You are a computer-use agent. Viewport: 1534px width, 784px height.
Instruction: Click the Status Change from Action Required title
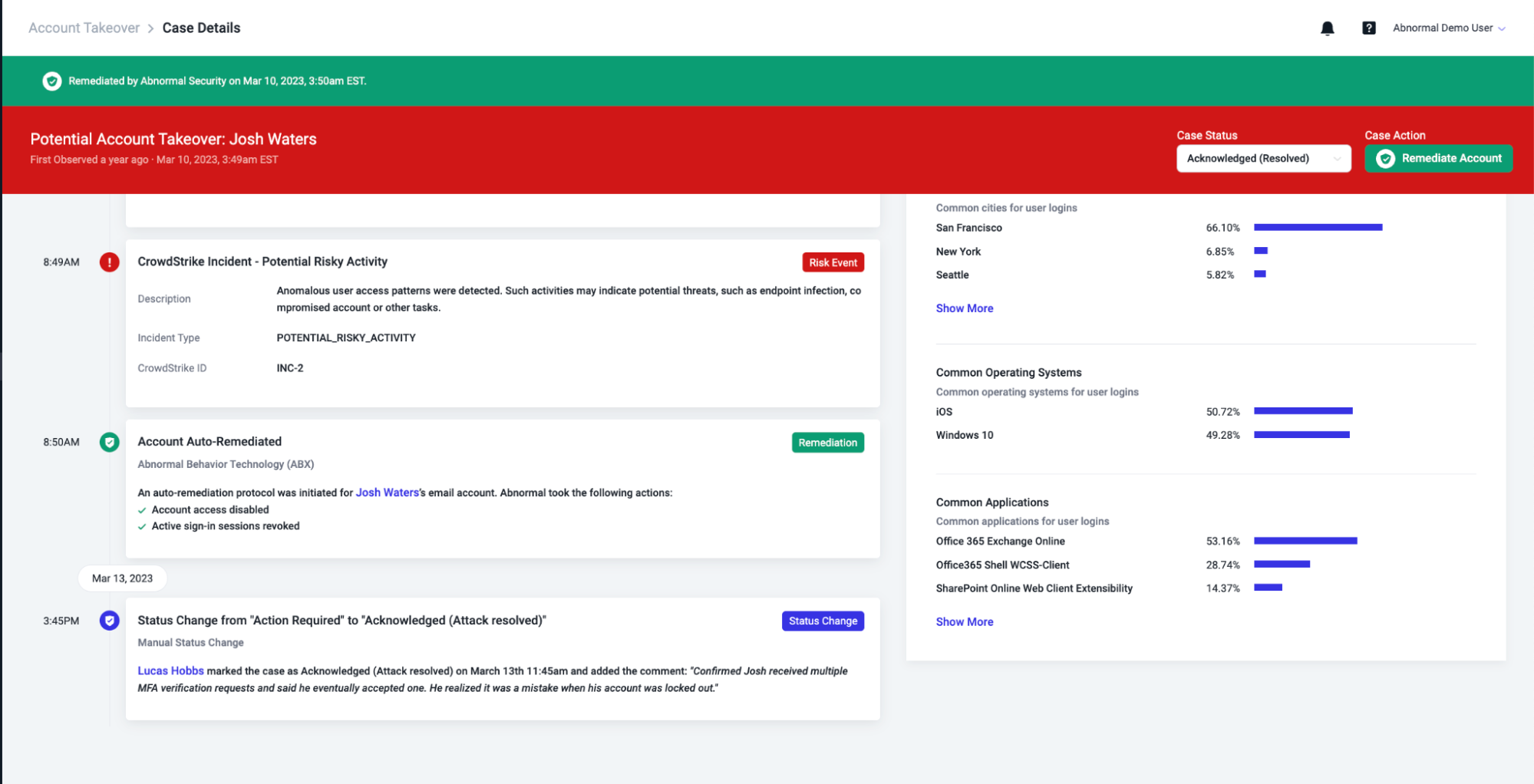click(341, 621)
